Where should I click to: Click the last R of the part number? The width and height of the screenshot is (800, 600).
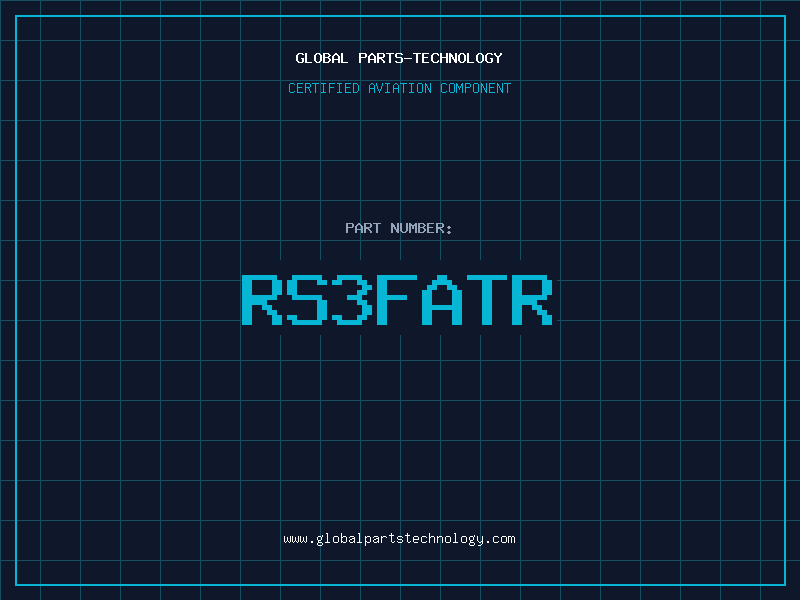(532, 299)
